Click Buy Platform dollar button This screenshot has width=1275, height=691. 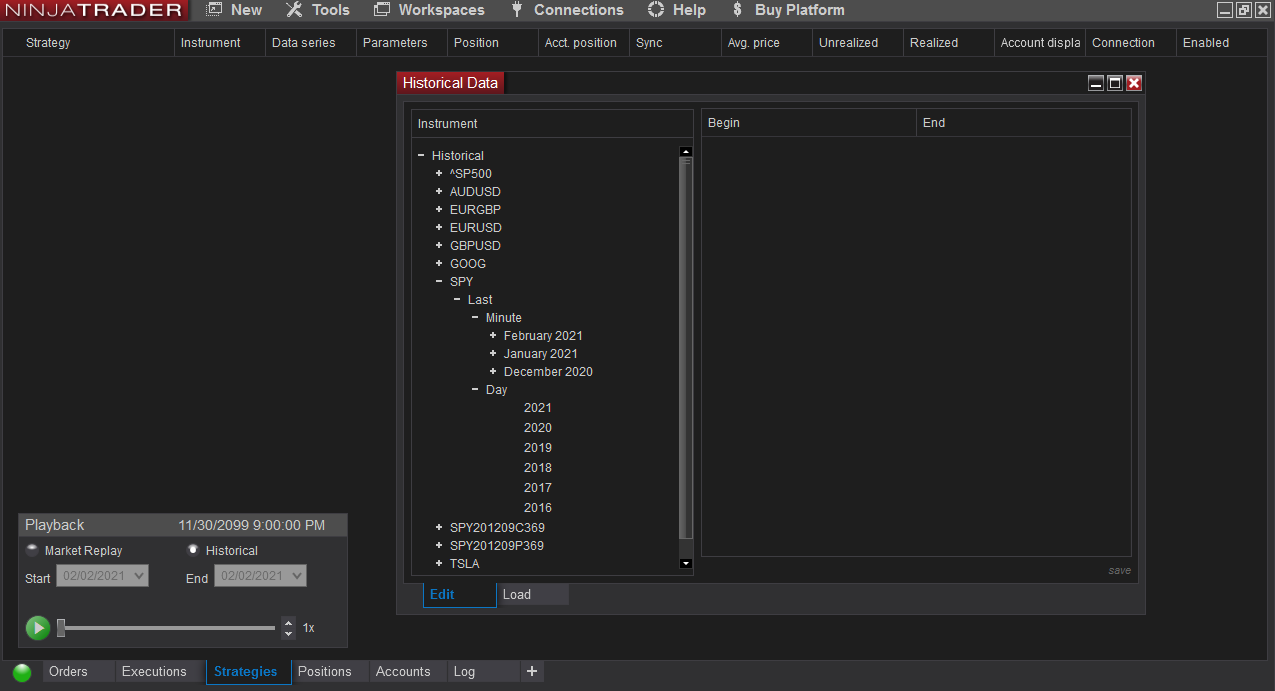[x=788, y=10]
